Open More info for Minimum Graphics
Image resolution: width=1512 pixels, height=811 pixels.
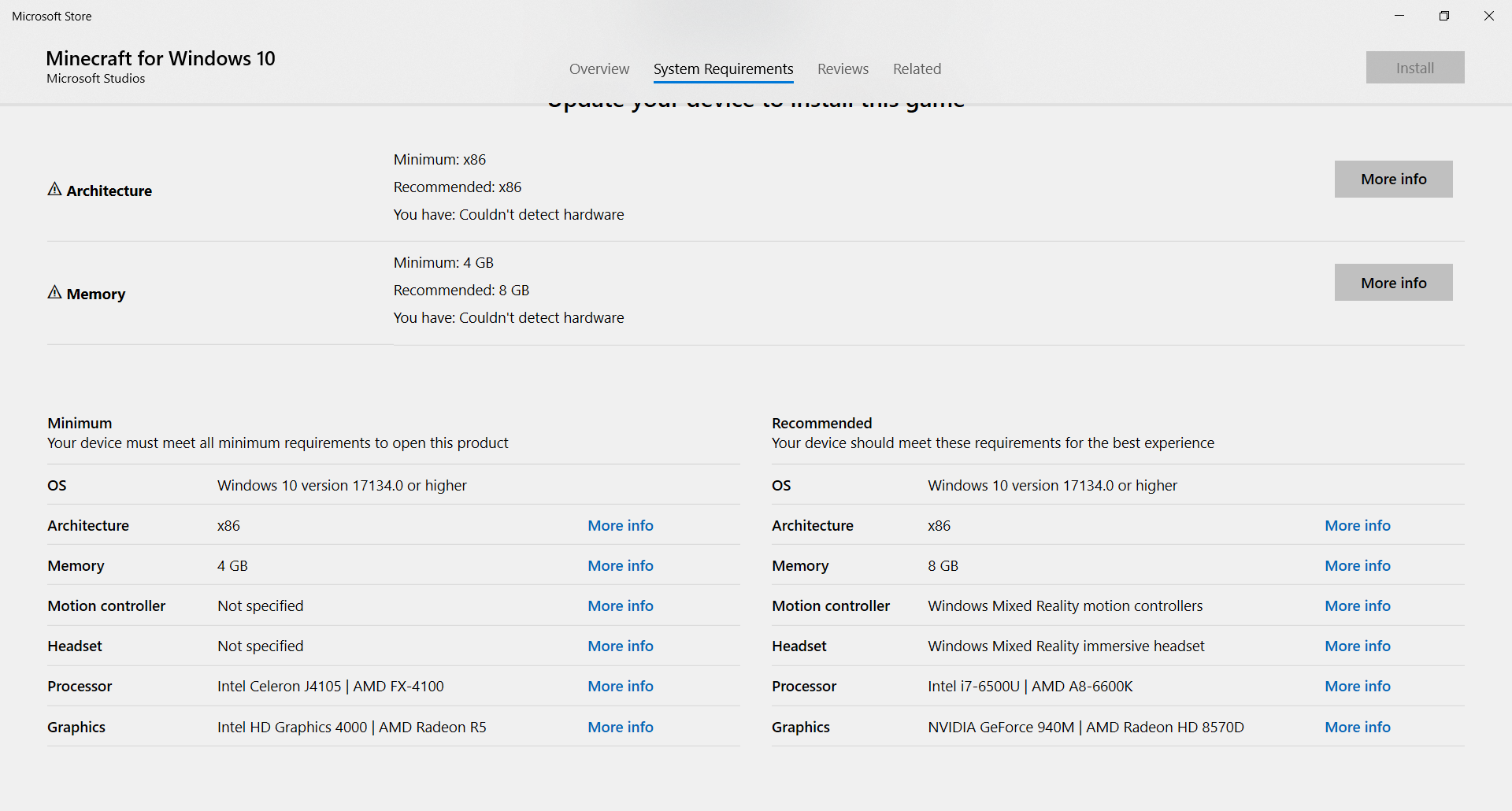621,727
